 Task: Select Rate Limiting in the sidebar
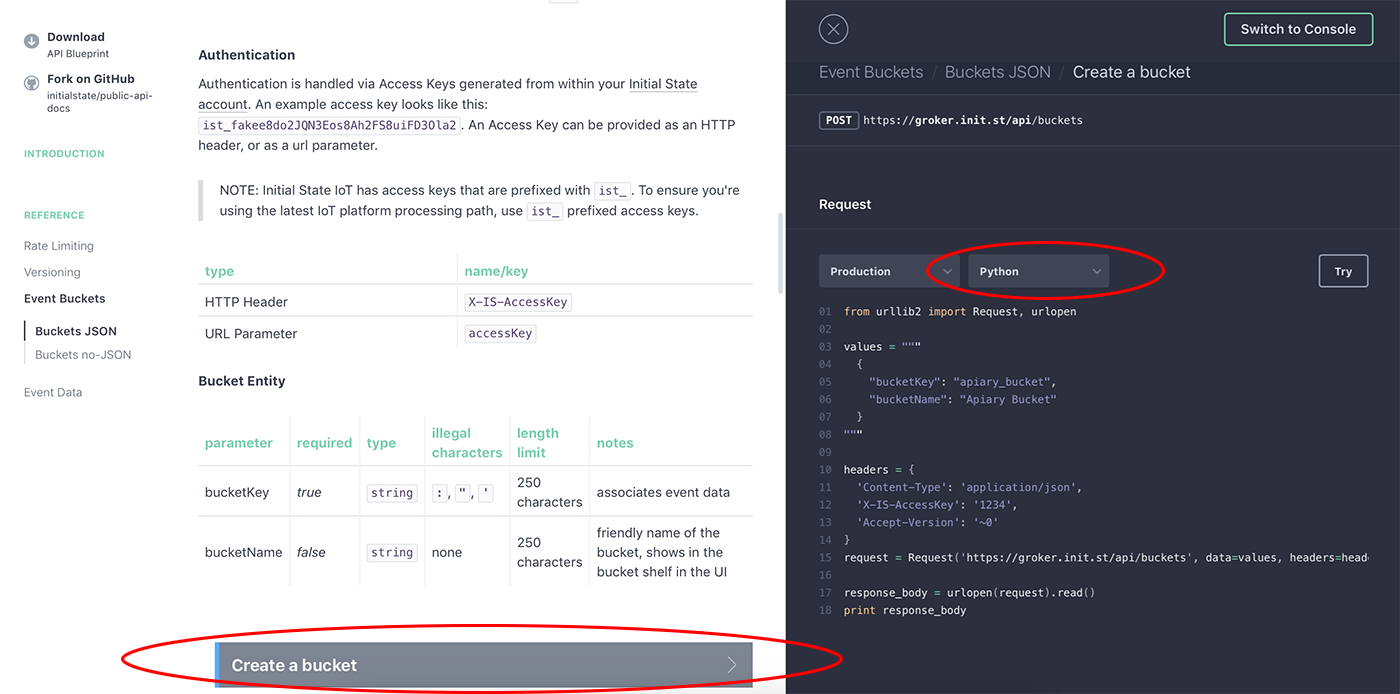pos(58,245)
